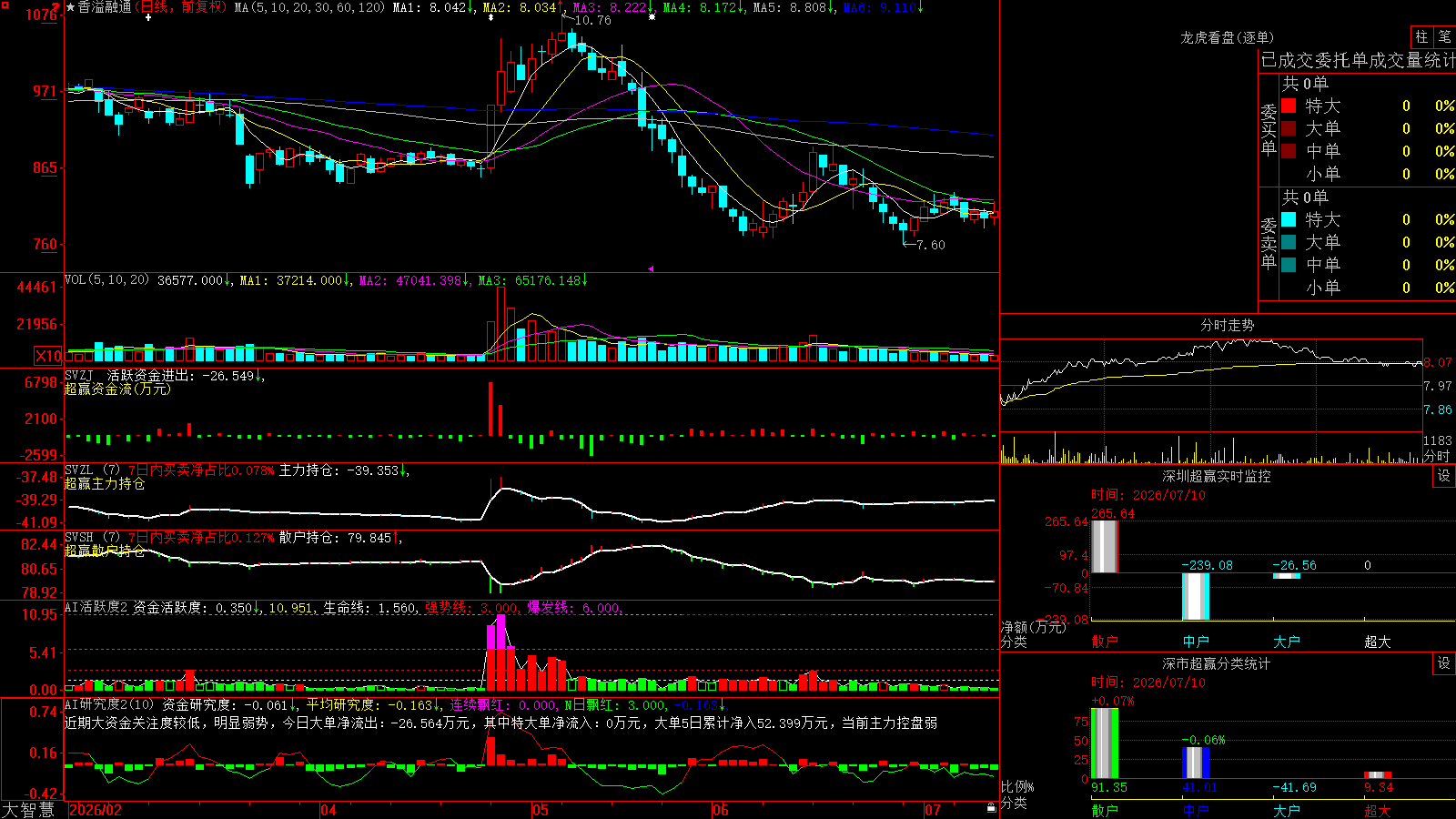
Task: Click the dark red 中单 buy-order swatch
Action: tap(1289, 151)
